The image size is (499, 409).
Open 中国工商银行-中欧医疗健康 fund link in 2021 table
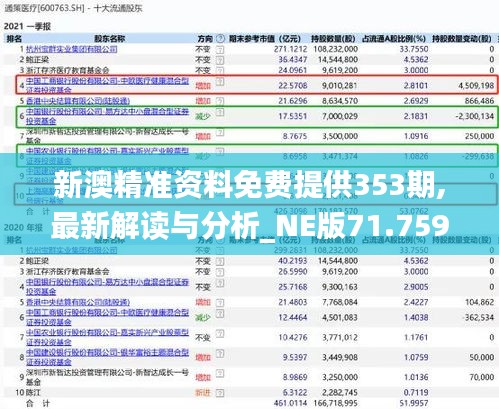coord(107,85)
